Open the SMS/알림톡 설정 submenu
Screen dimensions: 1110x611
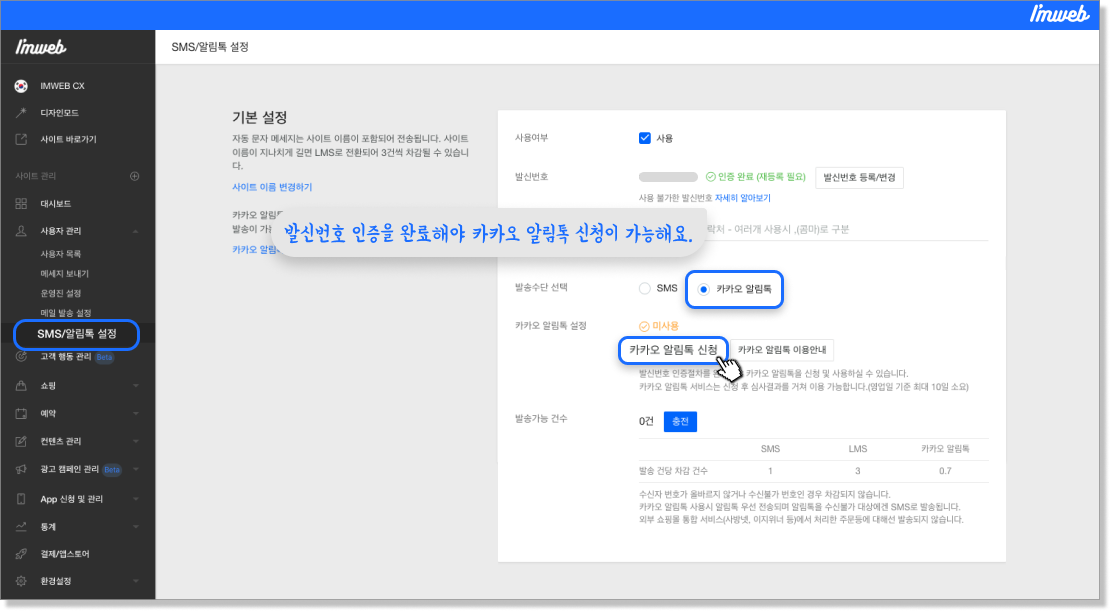pyautogui.click(x=76, y=333)
